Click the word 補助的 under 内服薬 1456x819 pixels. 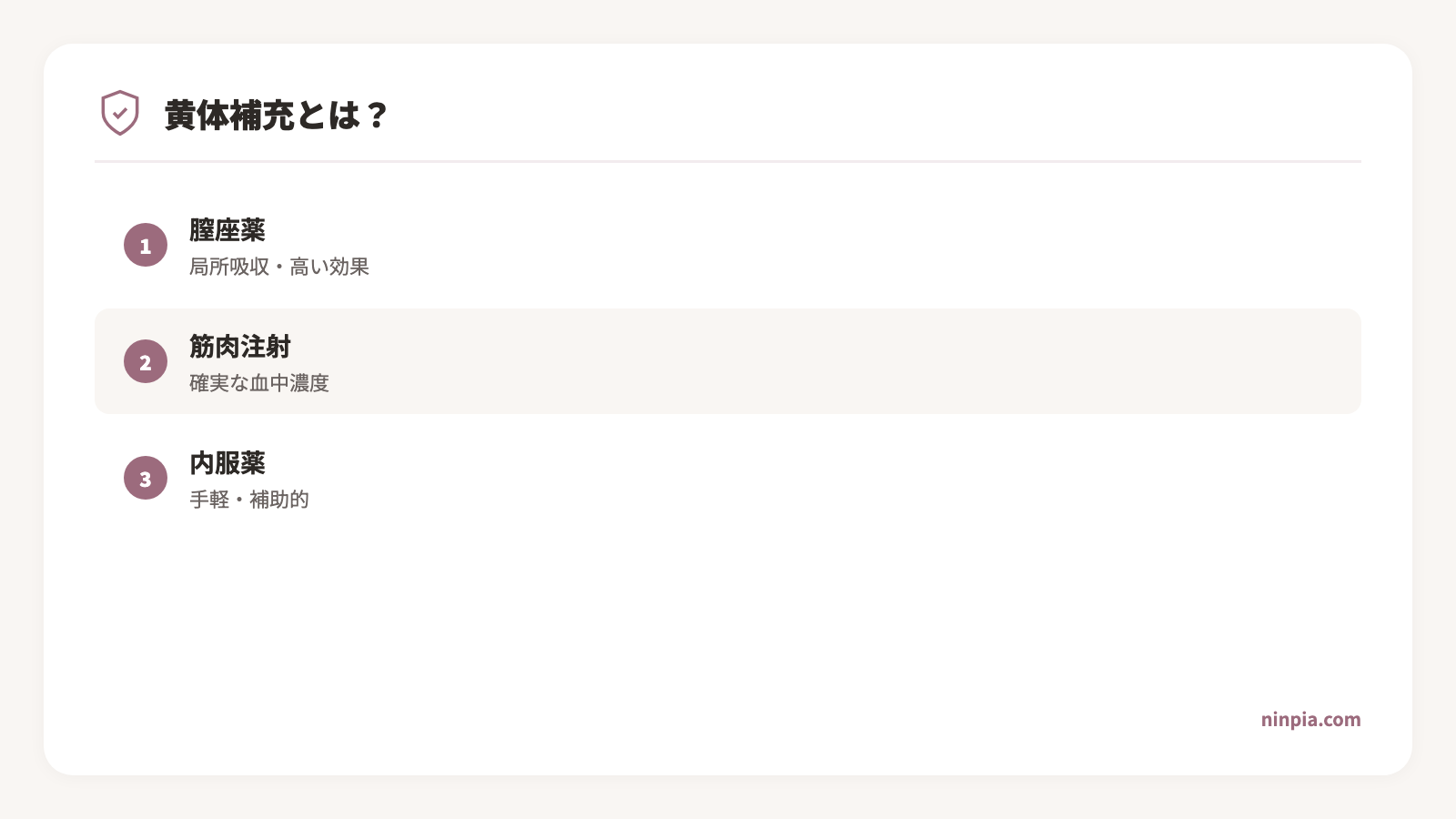point(279,500)
